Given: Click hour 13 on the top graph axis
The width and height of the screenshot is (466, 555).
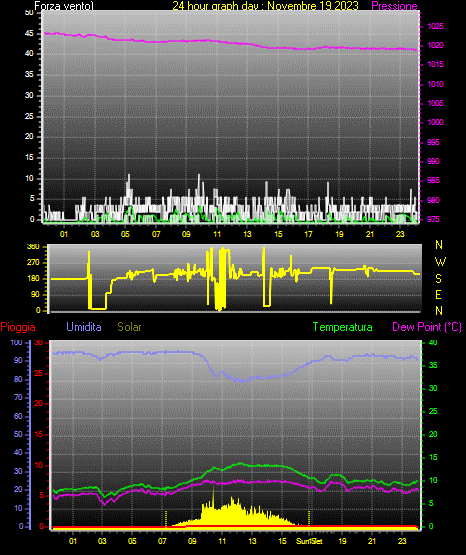Looking at the screenshot, I should tap(247, 234).
